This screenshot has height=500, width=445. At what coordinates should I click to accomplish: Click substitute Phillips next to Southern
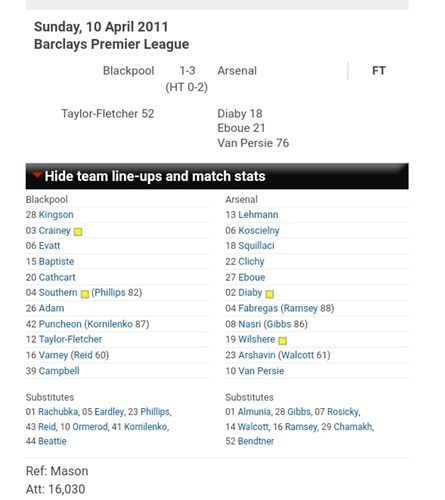(x=110, y=292)
